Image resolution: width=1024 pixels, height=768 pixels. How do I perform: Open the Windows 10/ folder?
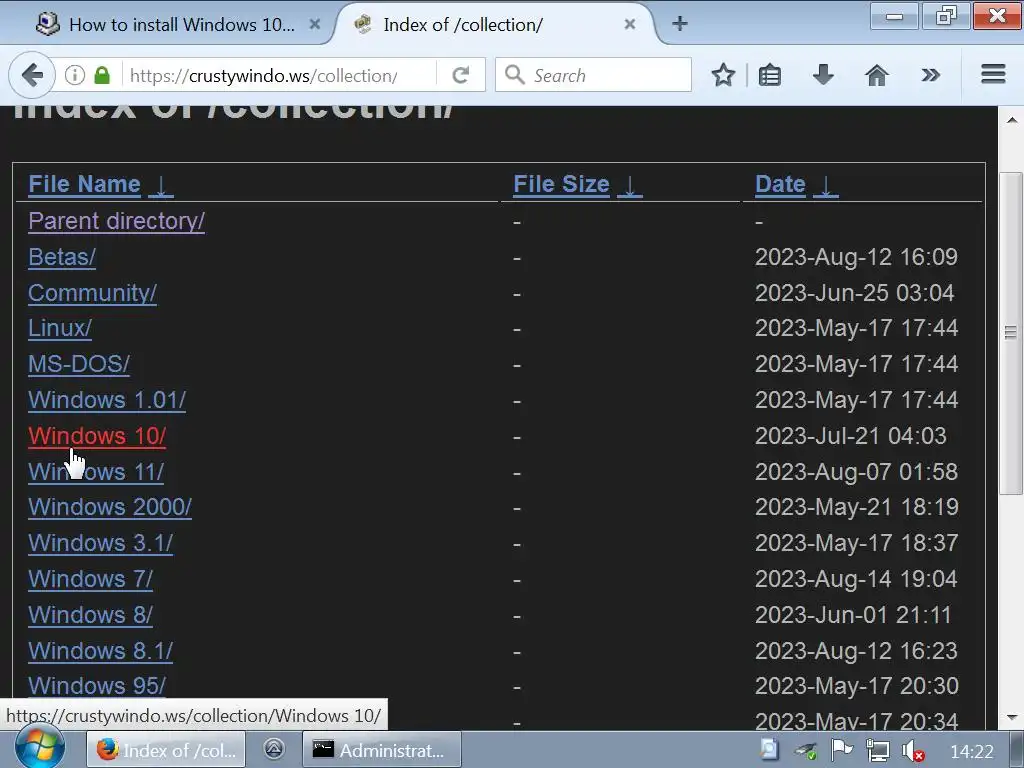(x=97, y=436)
